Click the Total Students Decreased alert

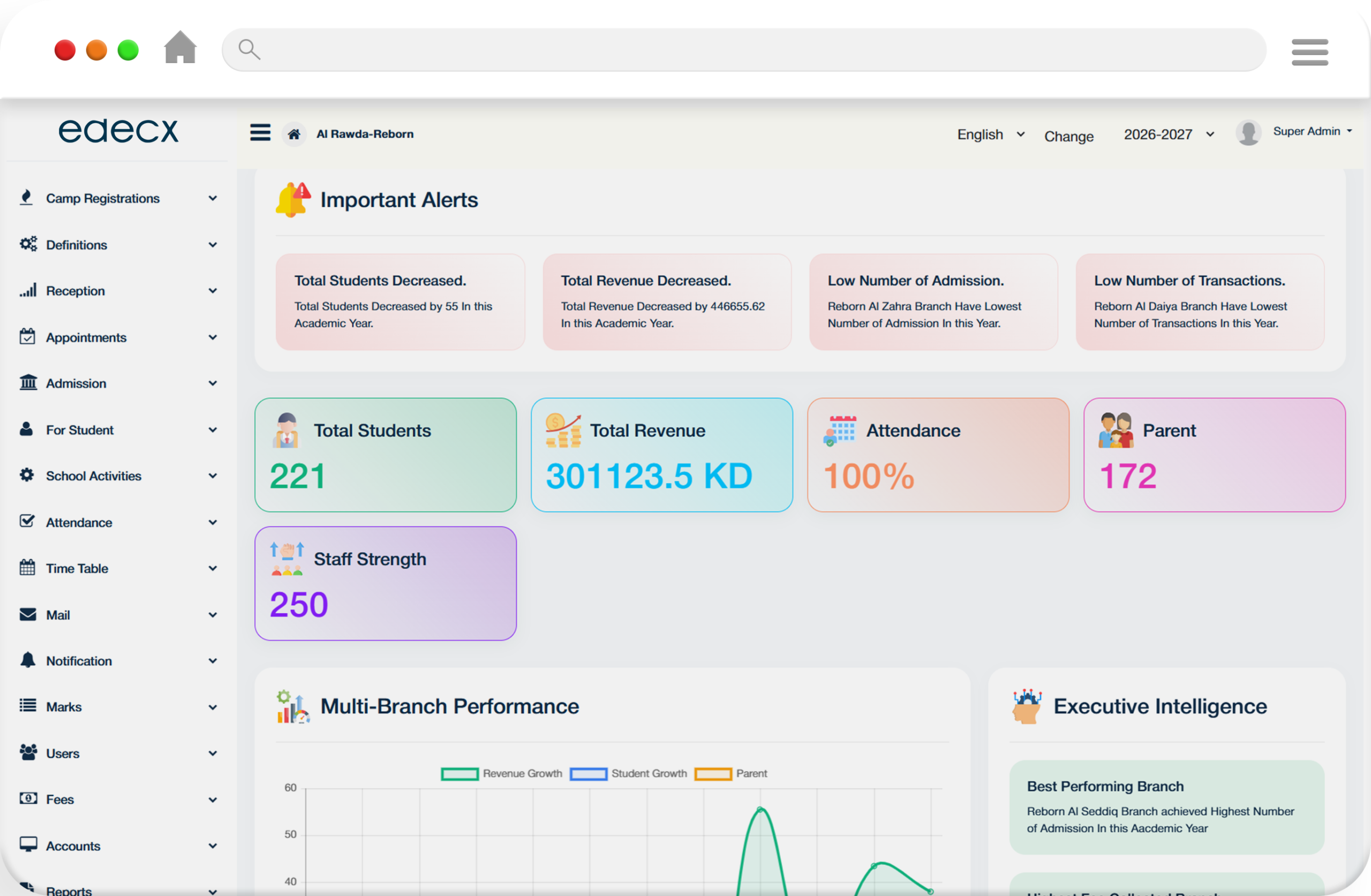[x=400, y=302]
